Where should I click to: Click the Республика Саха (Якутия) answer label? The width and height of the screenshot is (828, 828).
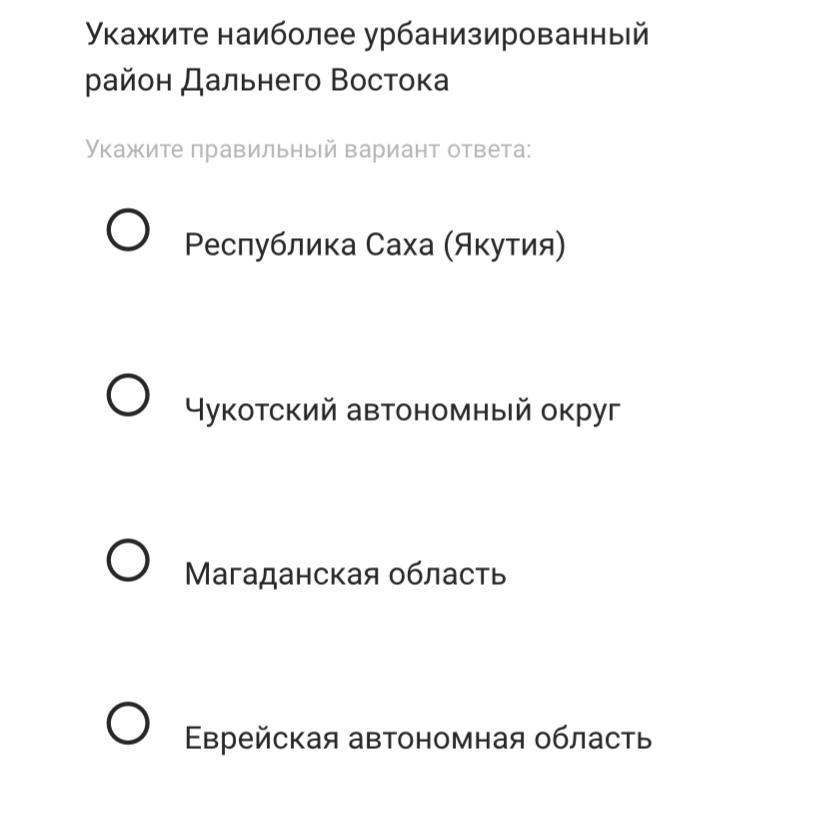pos(375,246)
